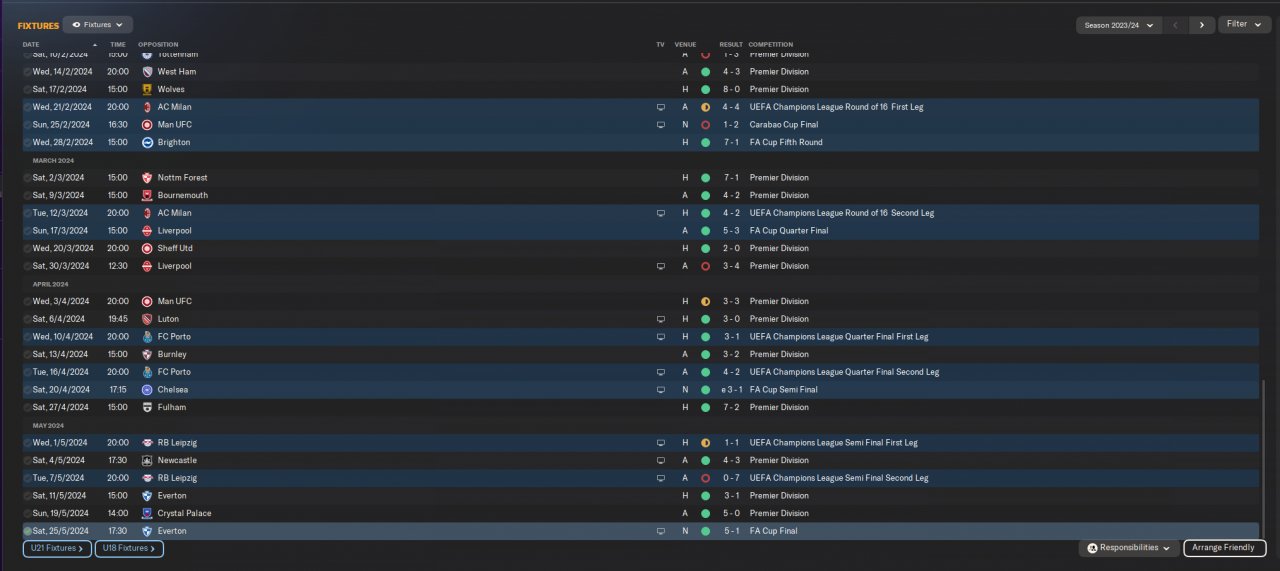Toggle the selection circle on Sat, 13/4/2024 Burnley row
This screenshot has width=1280, height=571.
[x=27, y=355]
